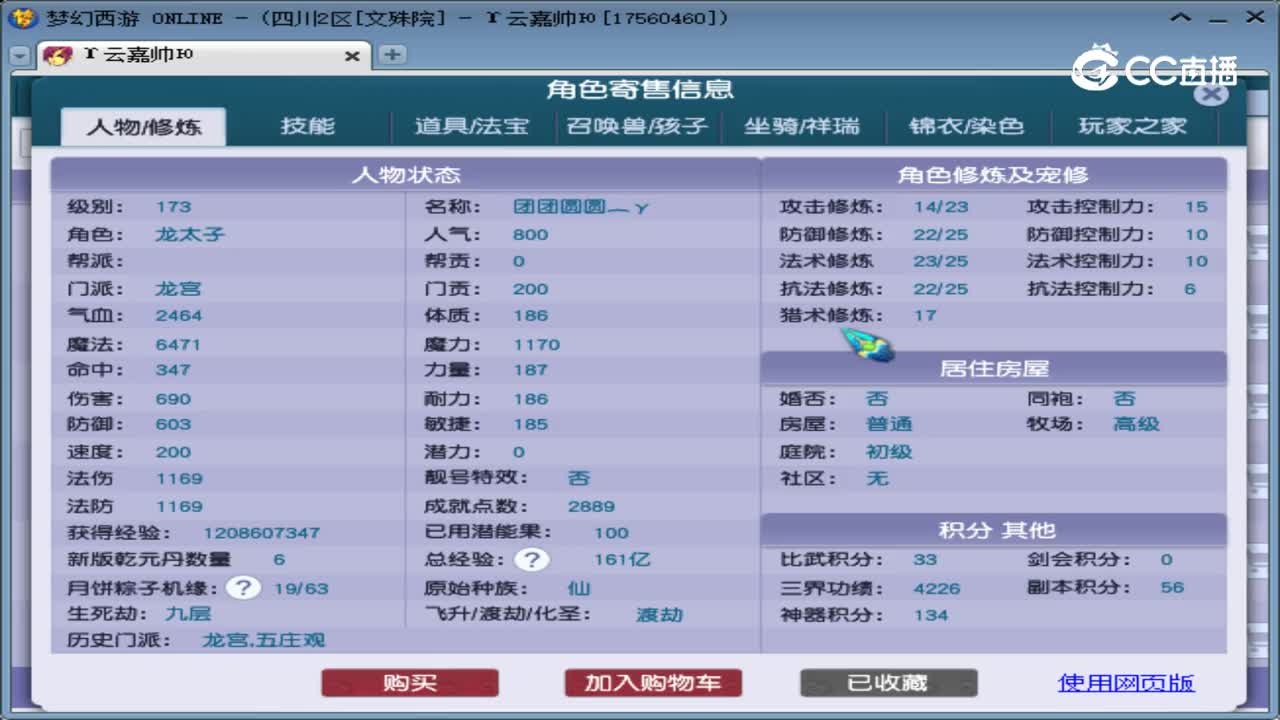Screen dimensions: 1280x720
Task: Switch to the 技能 tab
Action: coord(307,127)
